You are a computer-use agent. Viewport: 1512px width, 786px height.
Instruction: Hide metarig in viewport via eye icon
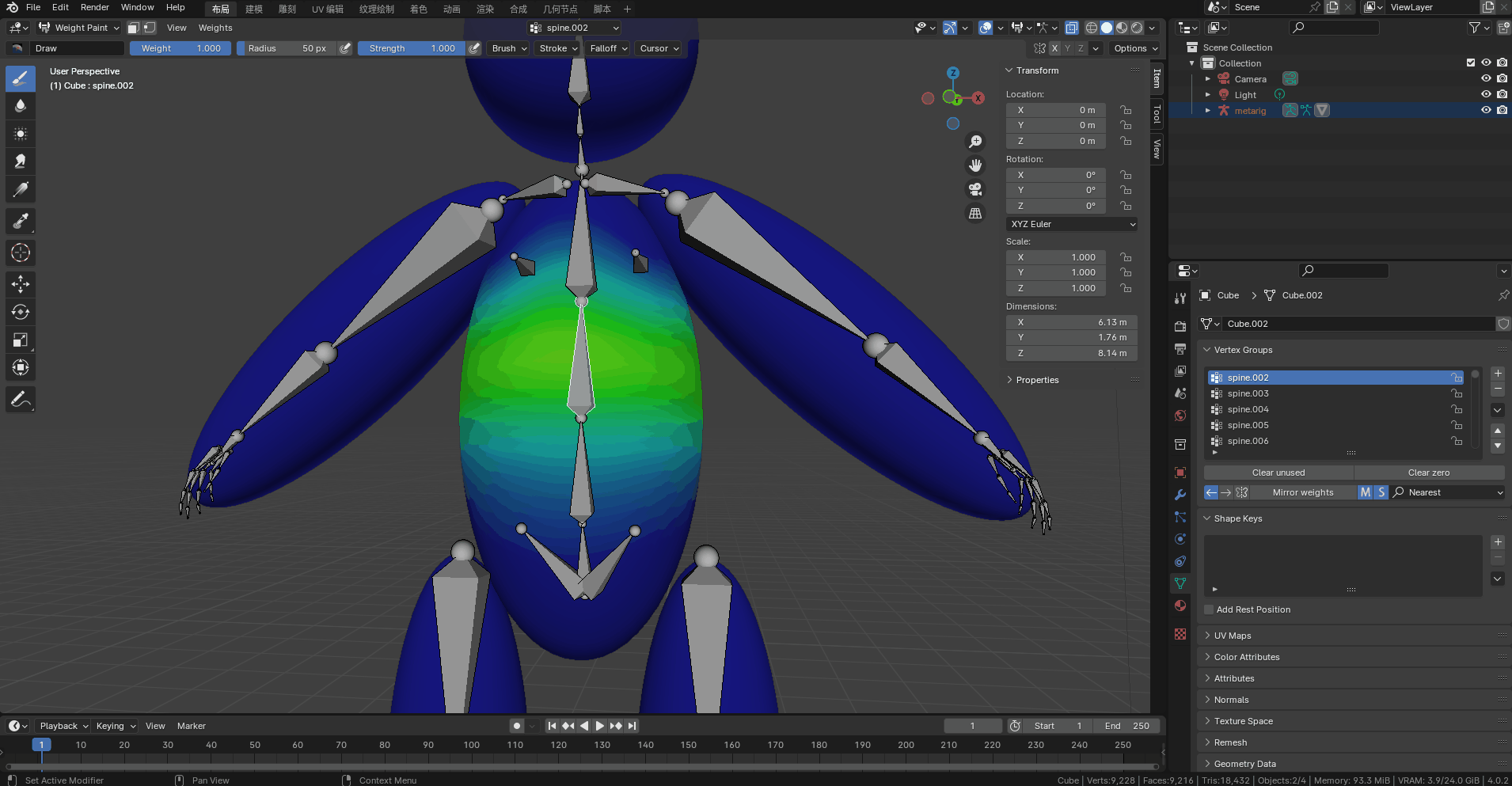(1486, 110)
